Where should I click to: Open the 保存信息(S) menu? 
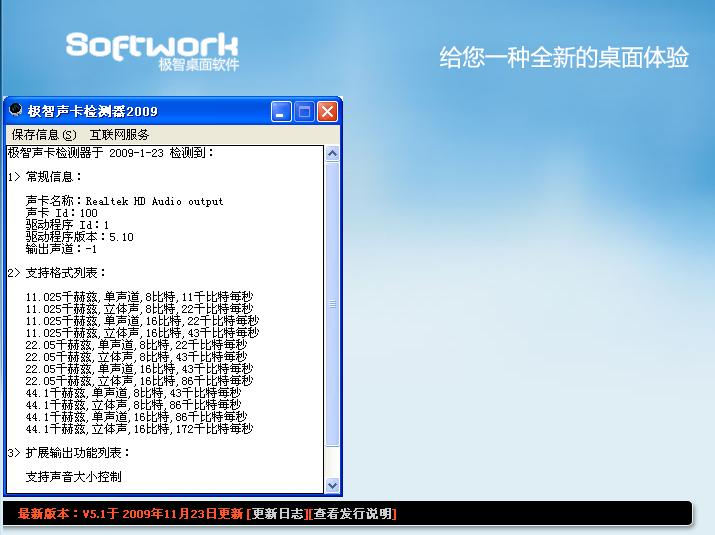(x=44, y=135)
